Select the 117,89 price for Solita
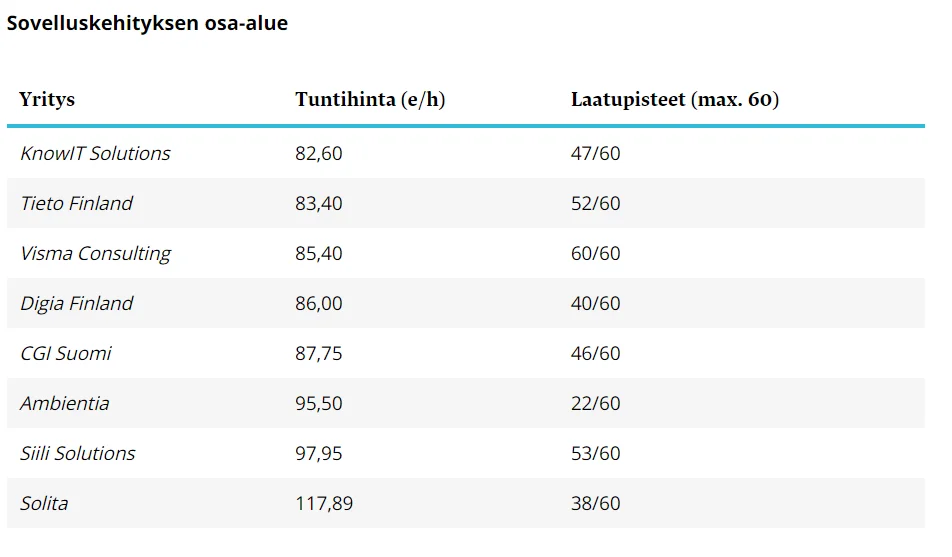Viewport: 952px width, 557px height. (x=324, y=503)
